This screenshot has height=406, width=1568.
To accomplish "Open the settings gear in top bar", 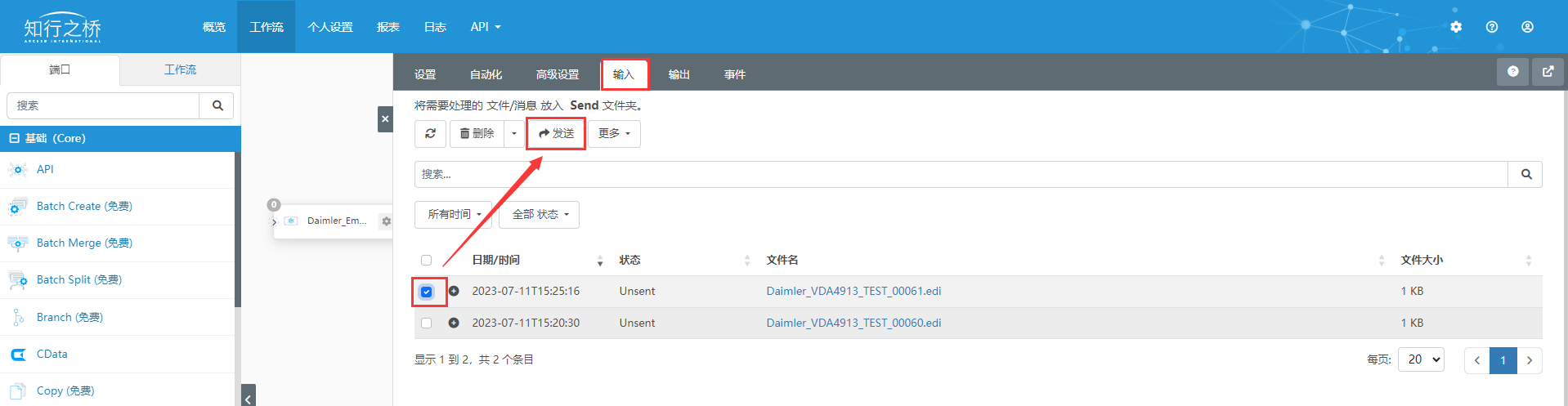I will 1456,27.
